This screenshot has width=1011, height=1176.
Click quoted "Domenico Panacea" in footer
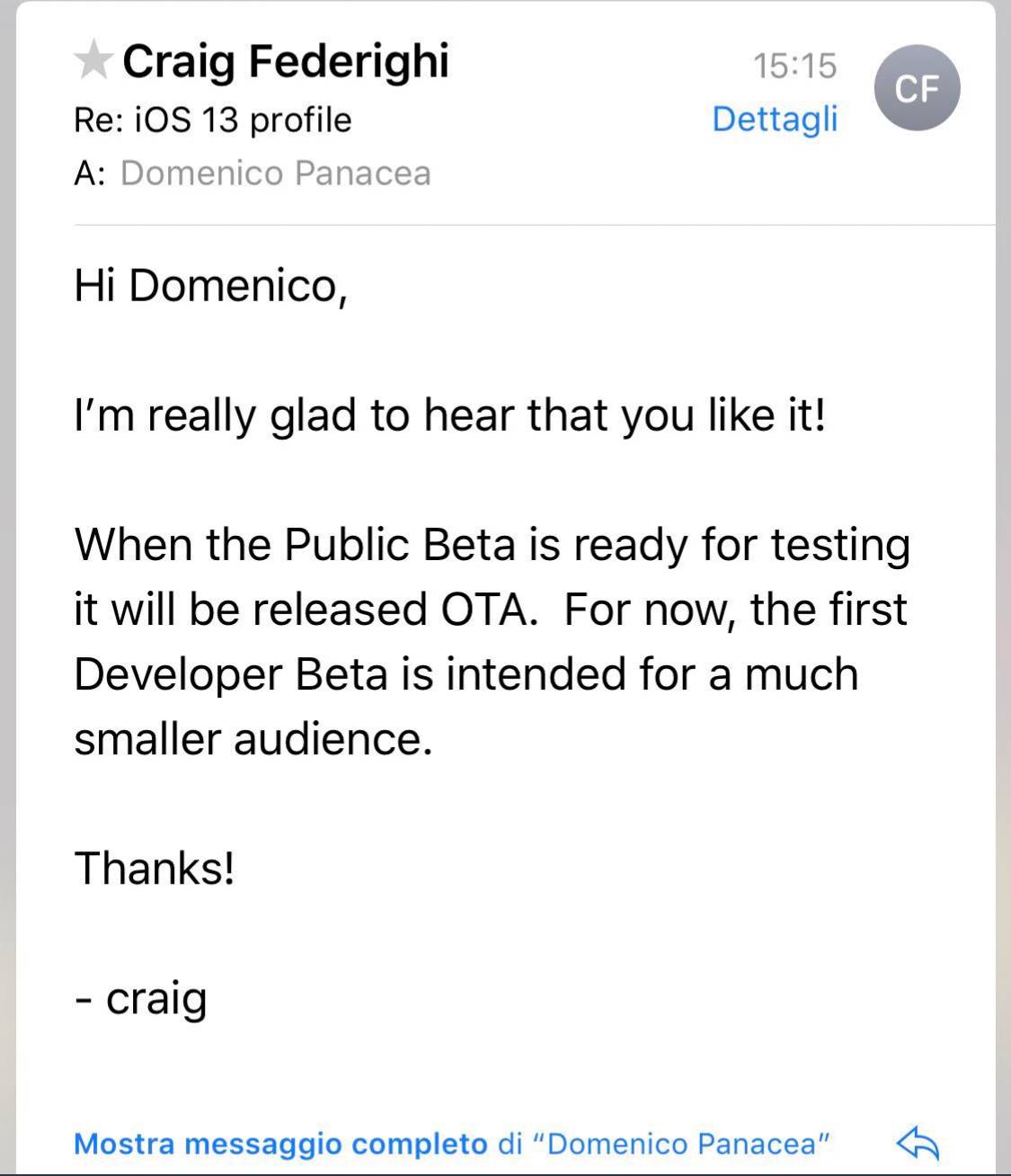[682, 1144]
